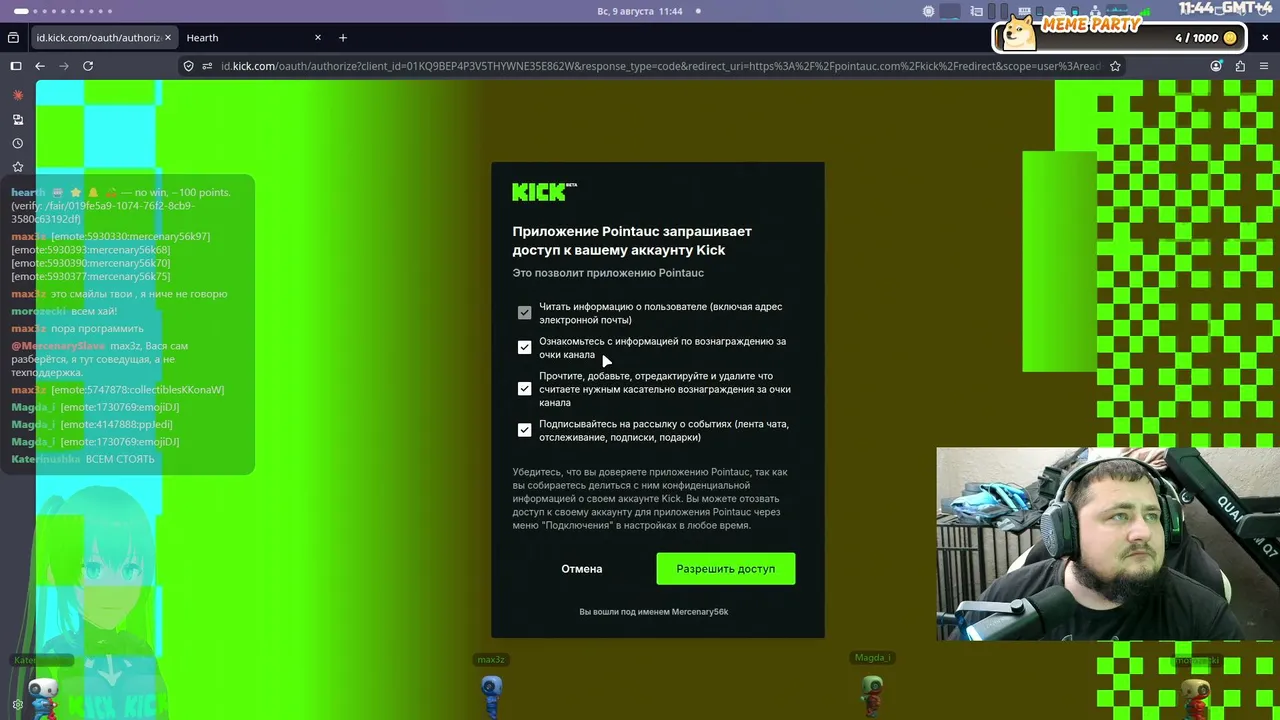
Task: Open site permissions icon in address bar
Action: click(207, 66)
